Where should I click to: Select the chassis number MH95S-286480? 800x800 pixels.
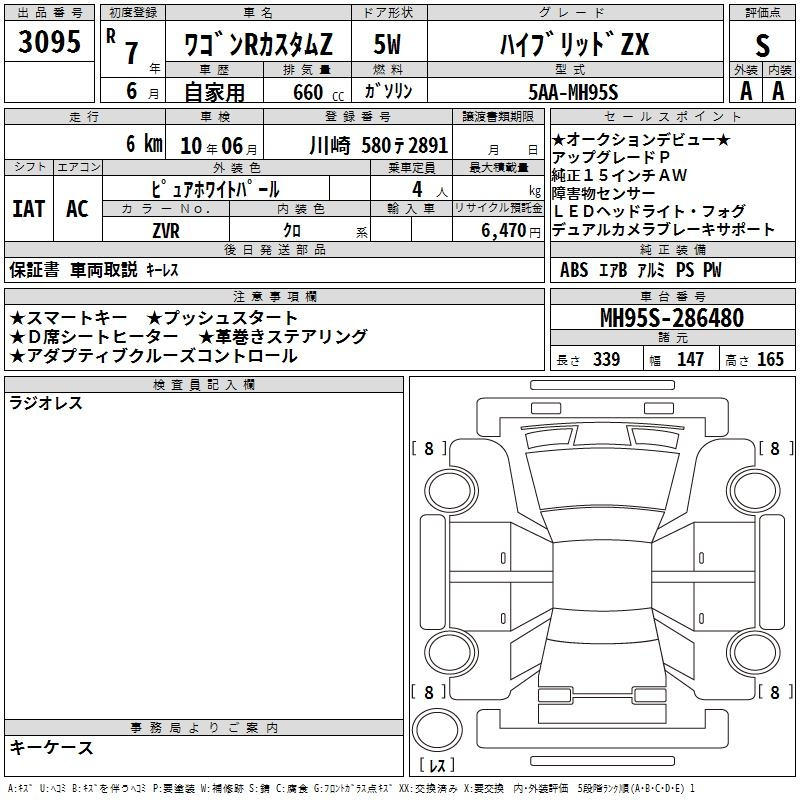point(672,318)
